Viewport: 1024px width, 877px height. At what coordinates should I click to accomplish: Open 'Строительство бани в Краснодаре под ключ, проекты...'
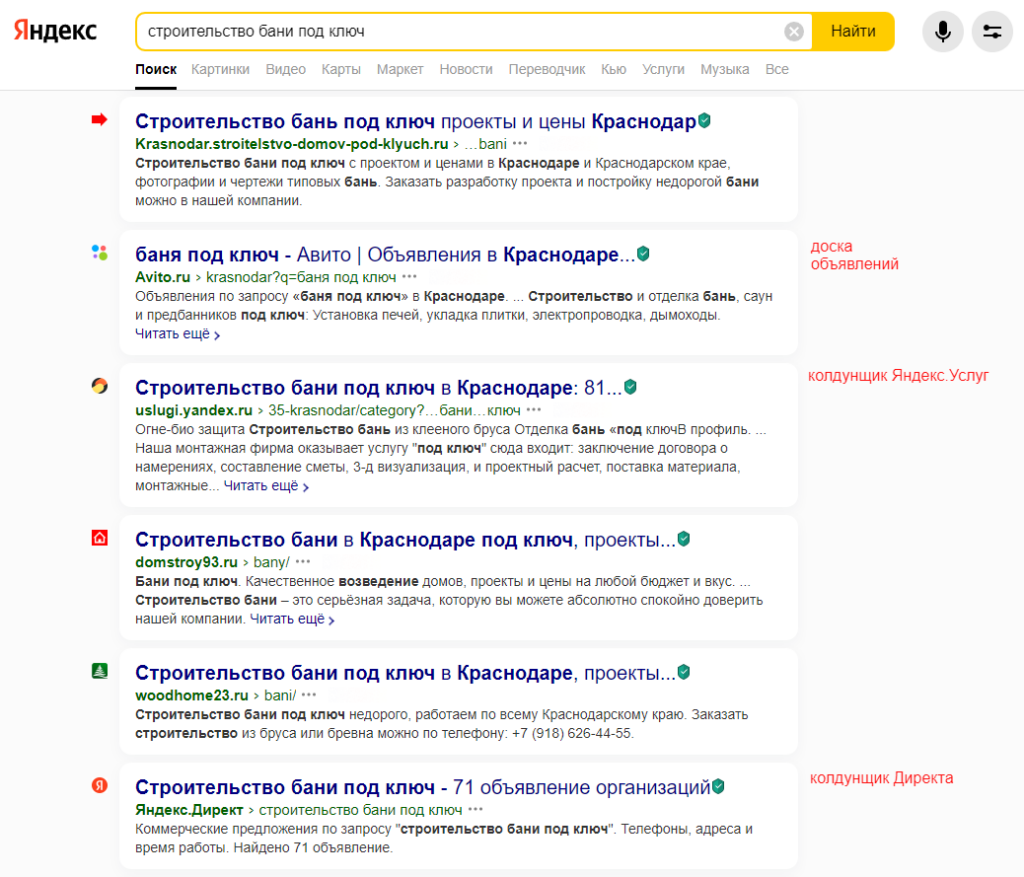[405, 540]
